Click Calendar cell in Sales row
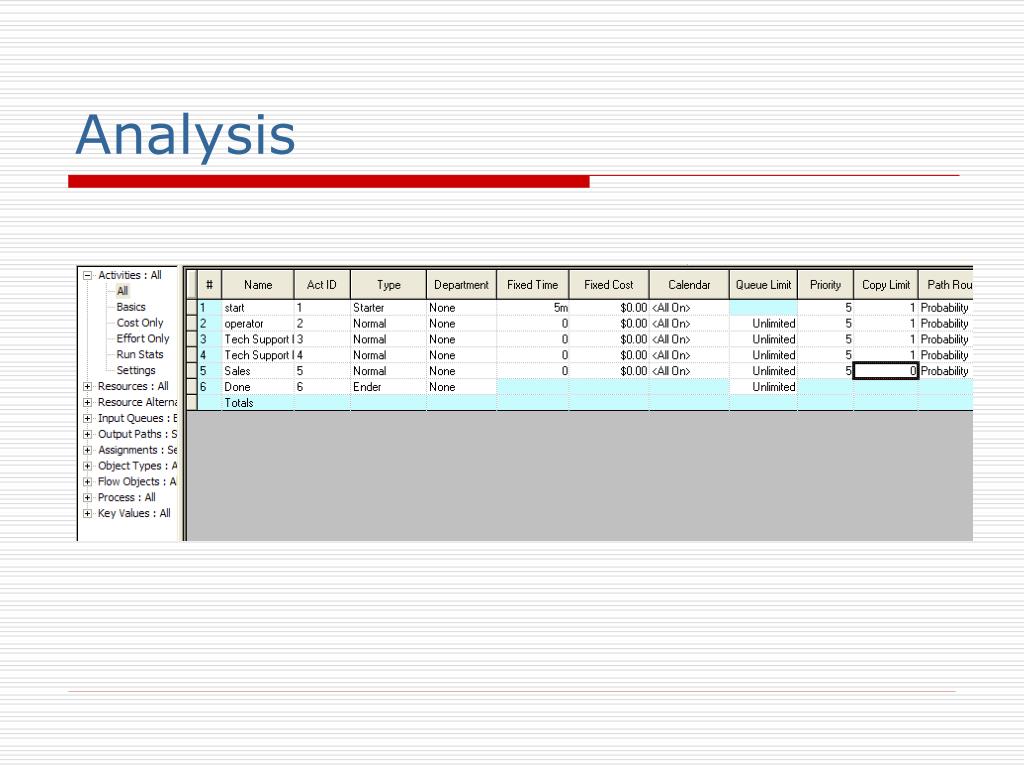 [x=689, y=371]
